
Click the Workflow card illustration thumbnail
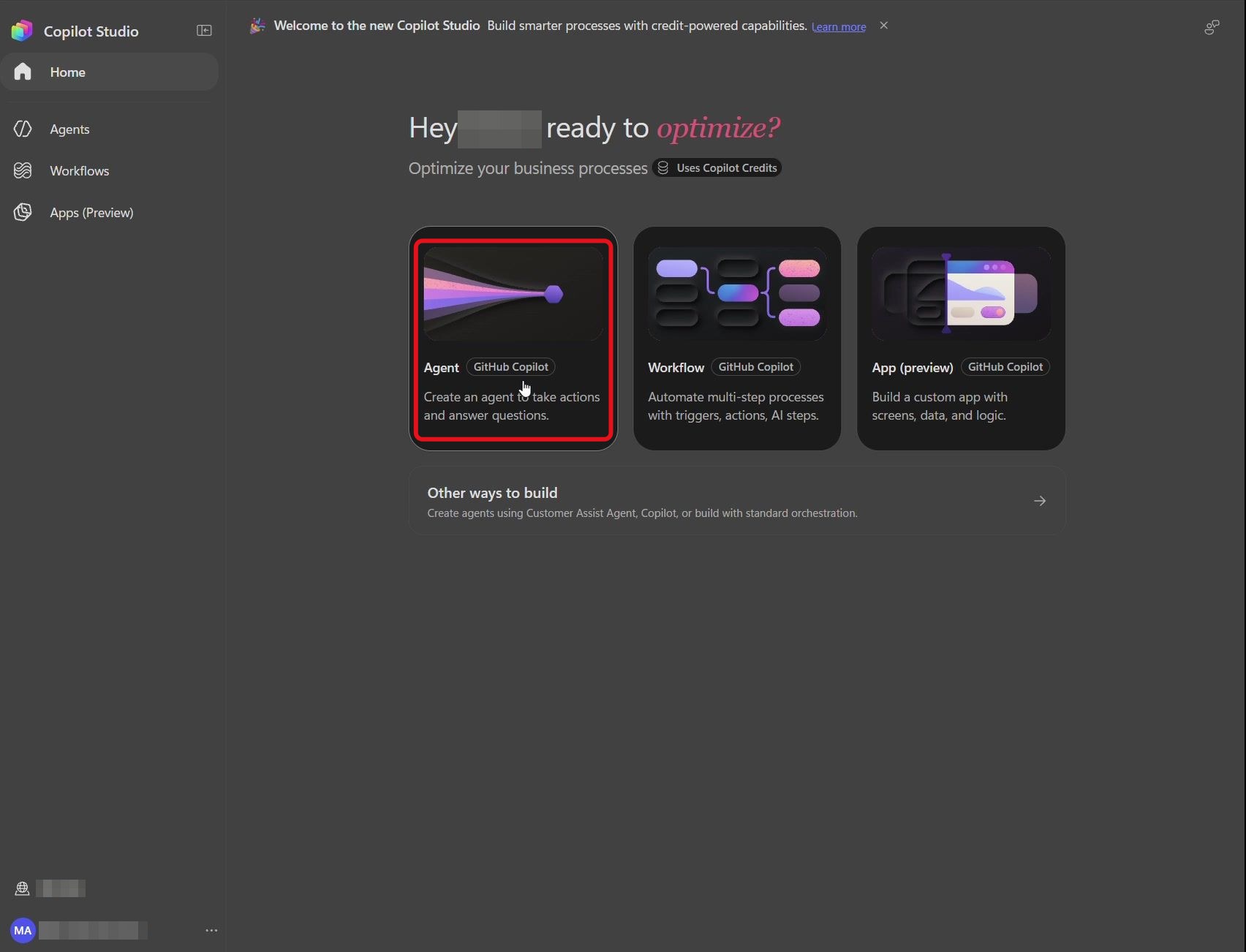point(737,294)
